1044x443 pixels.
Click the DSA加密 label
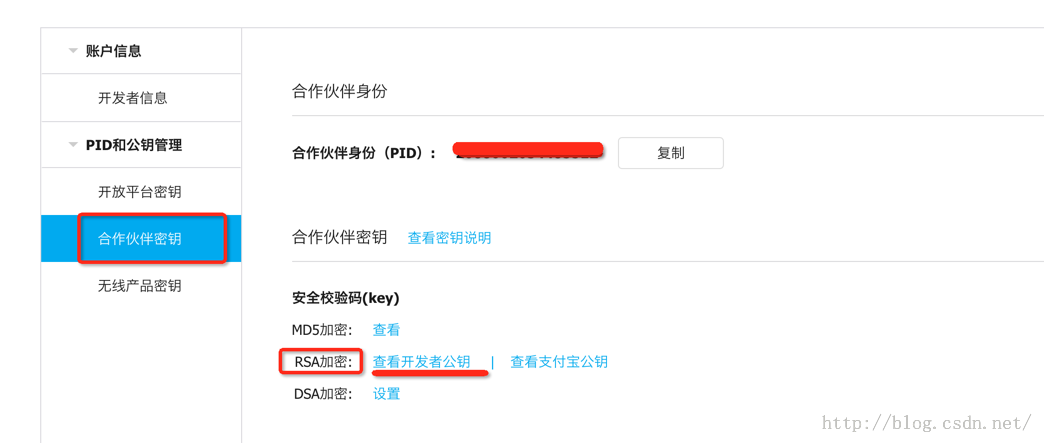pos(323,394)
